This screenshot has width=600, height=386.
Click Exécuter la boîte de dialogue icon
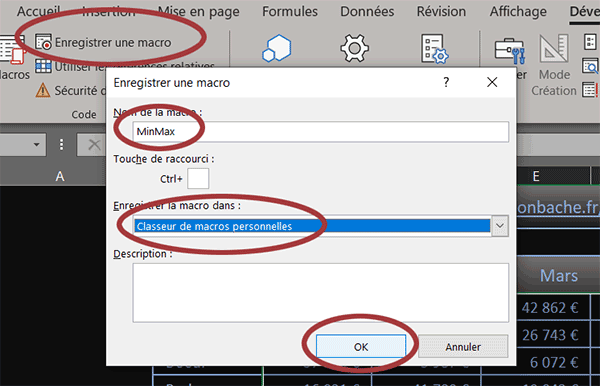click(x=590, y=90)
